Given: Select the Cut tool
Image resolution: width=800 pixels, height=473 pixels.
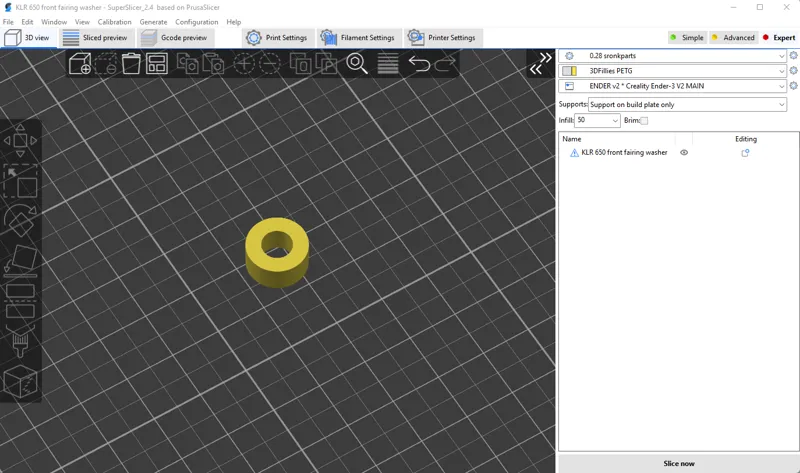Looking at the screenshot, I should [20, 301].
